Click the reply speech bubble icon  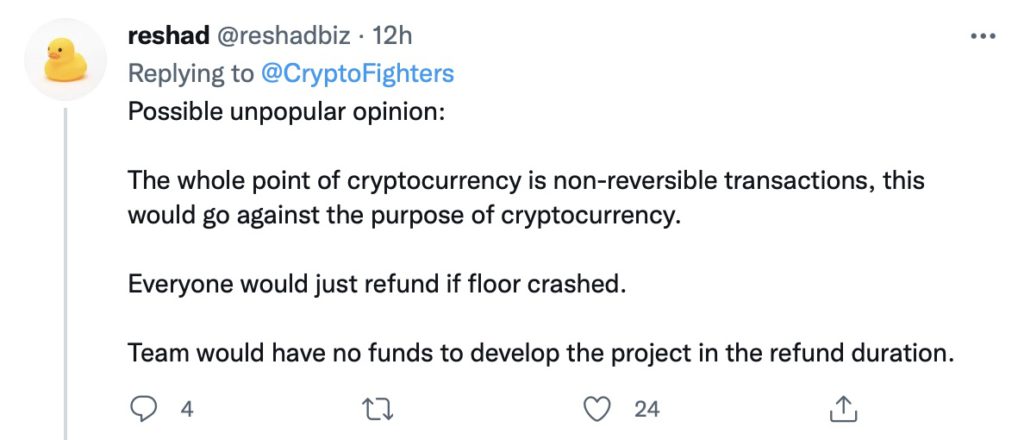tap(143, 409)
